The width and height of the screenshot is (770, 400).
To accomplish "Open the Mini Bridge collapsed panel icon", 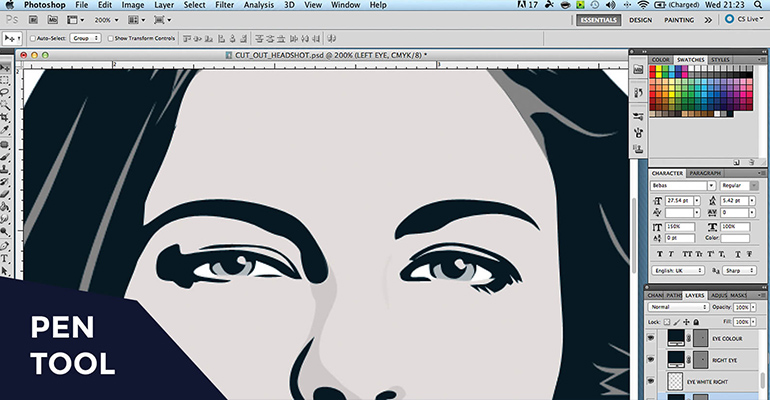I will pyautogui.click(x=638, y=70).
